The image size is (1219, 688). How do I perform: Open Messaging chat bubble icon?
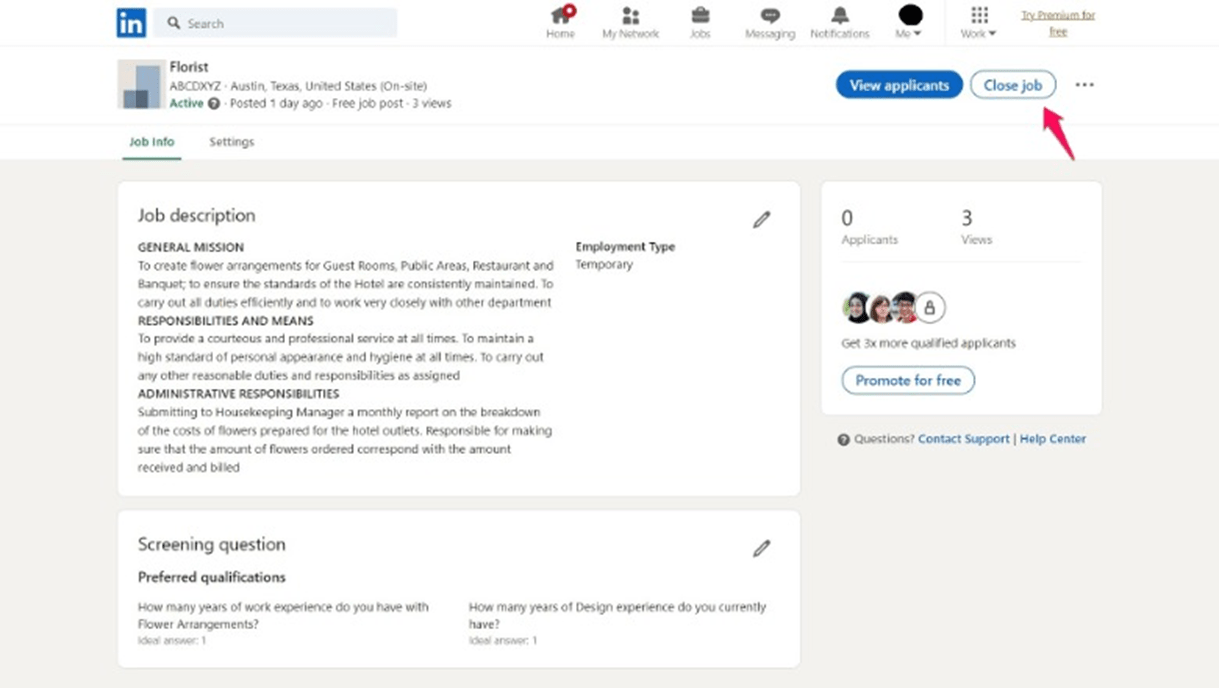(x=769, y=17)
